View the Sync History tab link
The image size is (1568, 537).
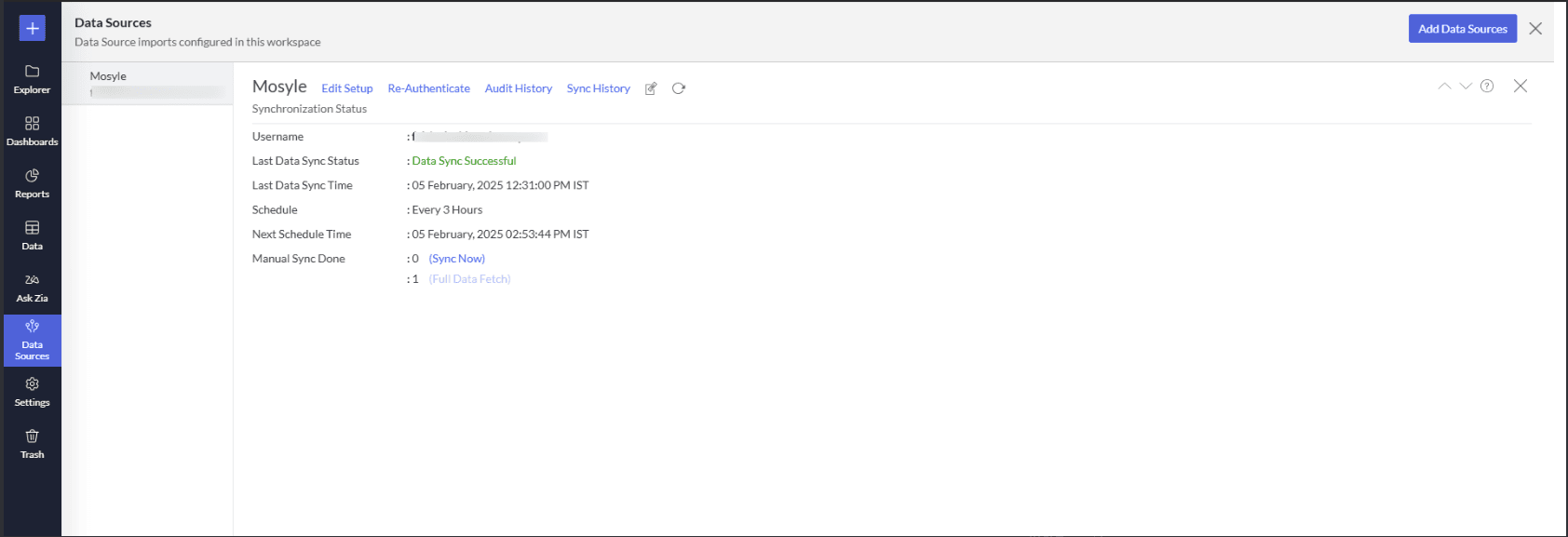click(598, 88)
